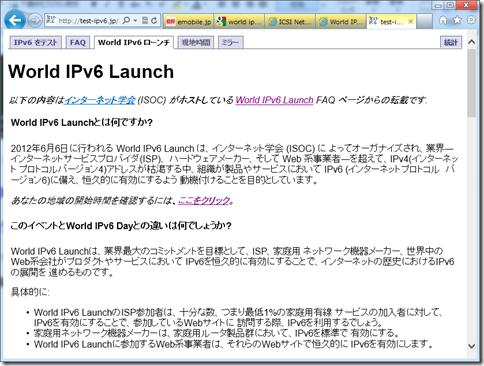Switch to the 'ICSI Net...' browser tab
484x366 pixels.
point(290,22)
